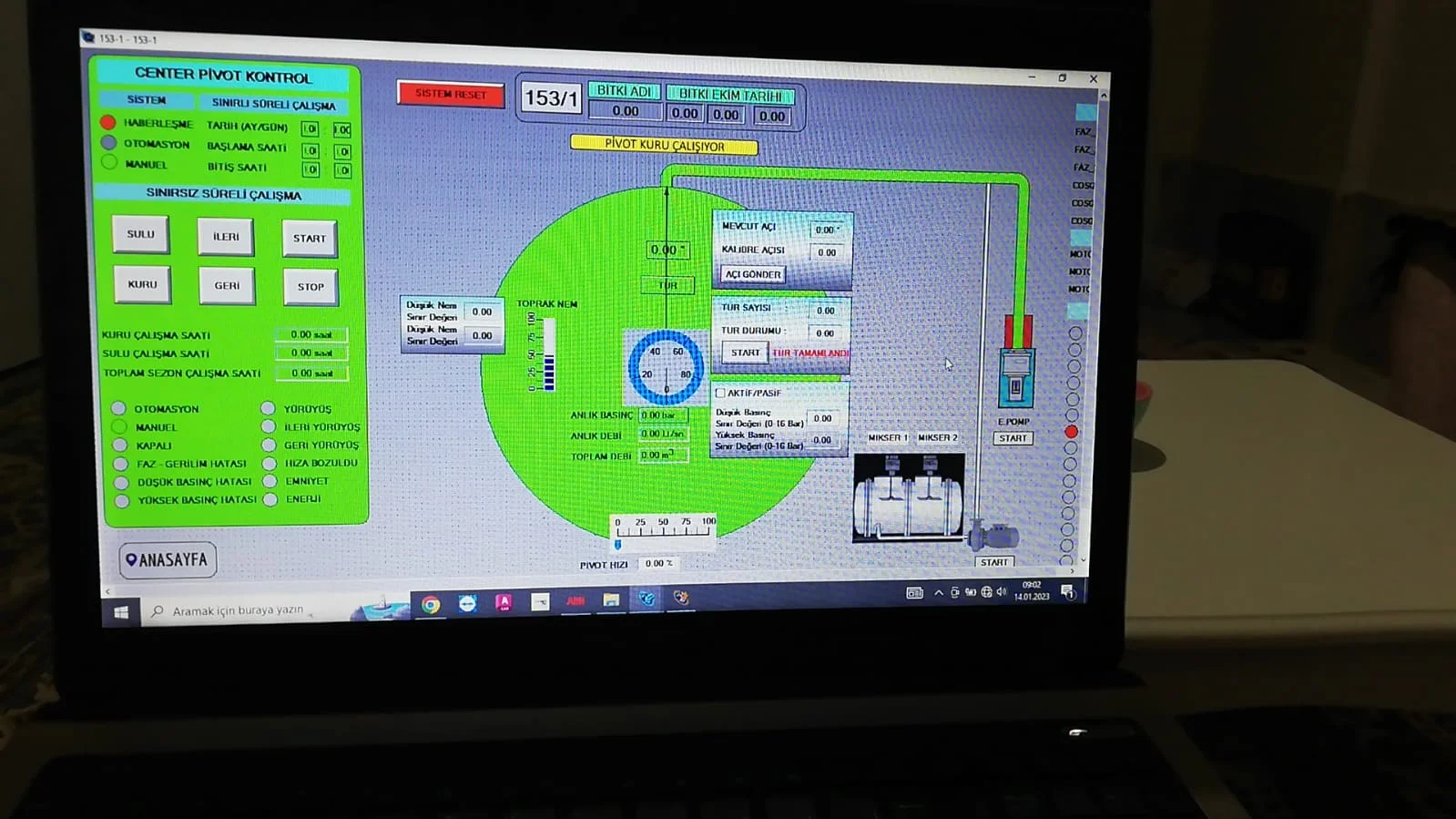1456x819 pixels.
Task: Select the MANUEL system radio indicator
Action: pyautogui.click(x=109, y=163)
